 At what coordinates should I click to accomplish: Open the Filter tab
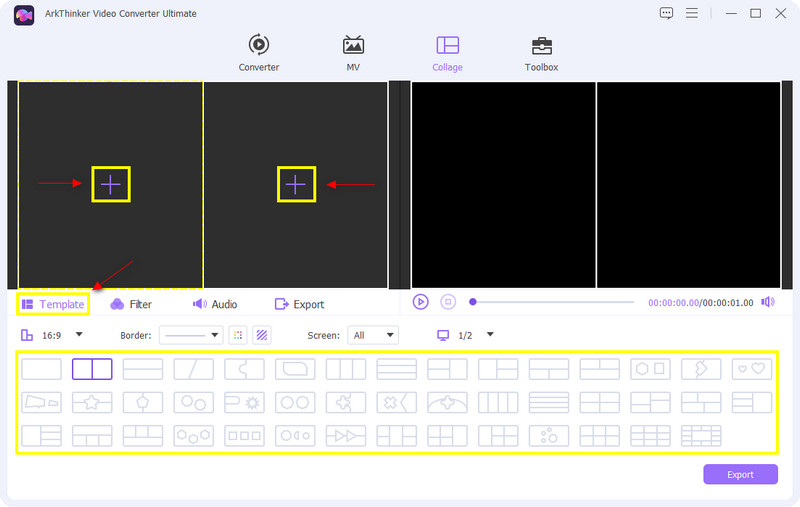[131, 304]
